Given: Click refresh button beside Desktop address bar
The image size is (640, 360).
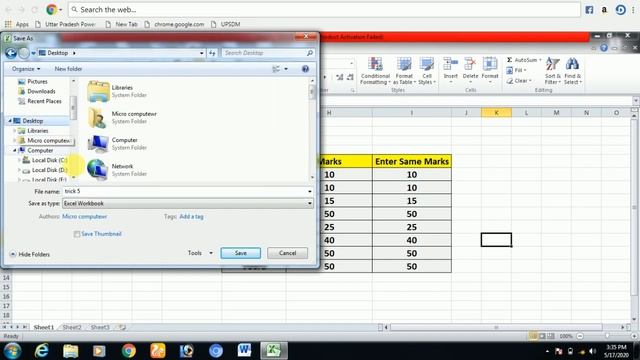Looking at the screenshot, I should pos(212,53).
